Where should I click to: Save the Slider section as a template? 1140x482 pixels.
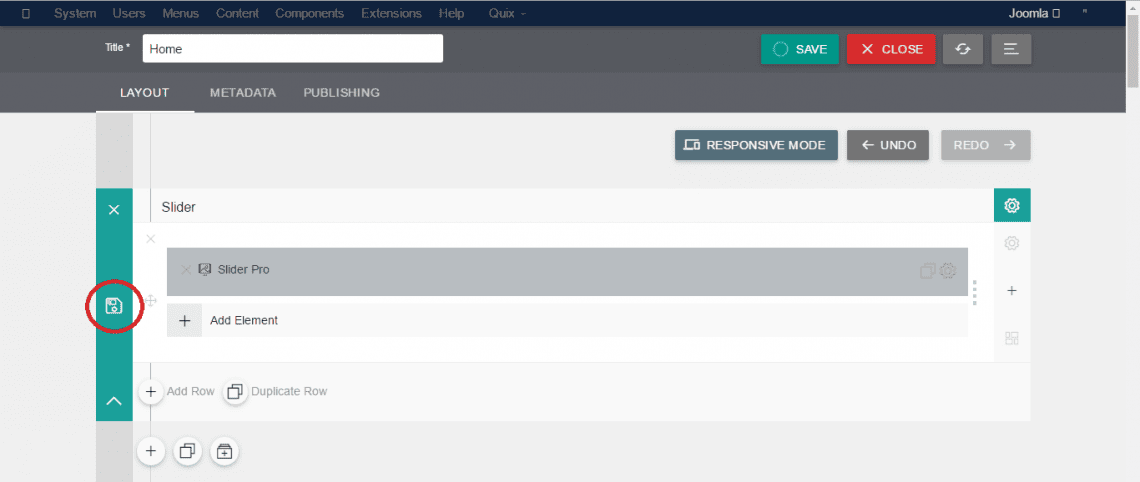coord(114,306)
